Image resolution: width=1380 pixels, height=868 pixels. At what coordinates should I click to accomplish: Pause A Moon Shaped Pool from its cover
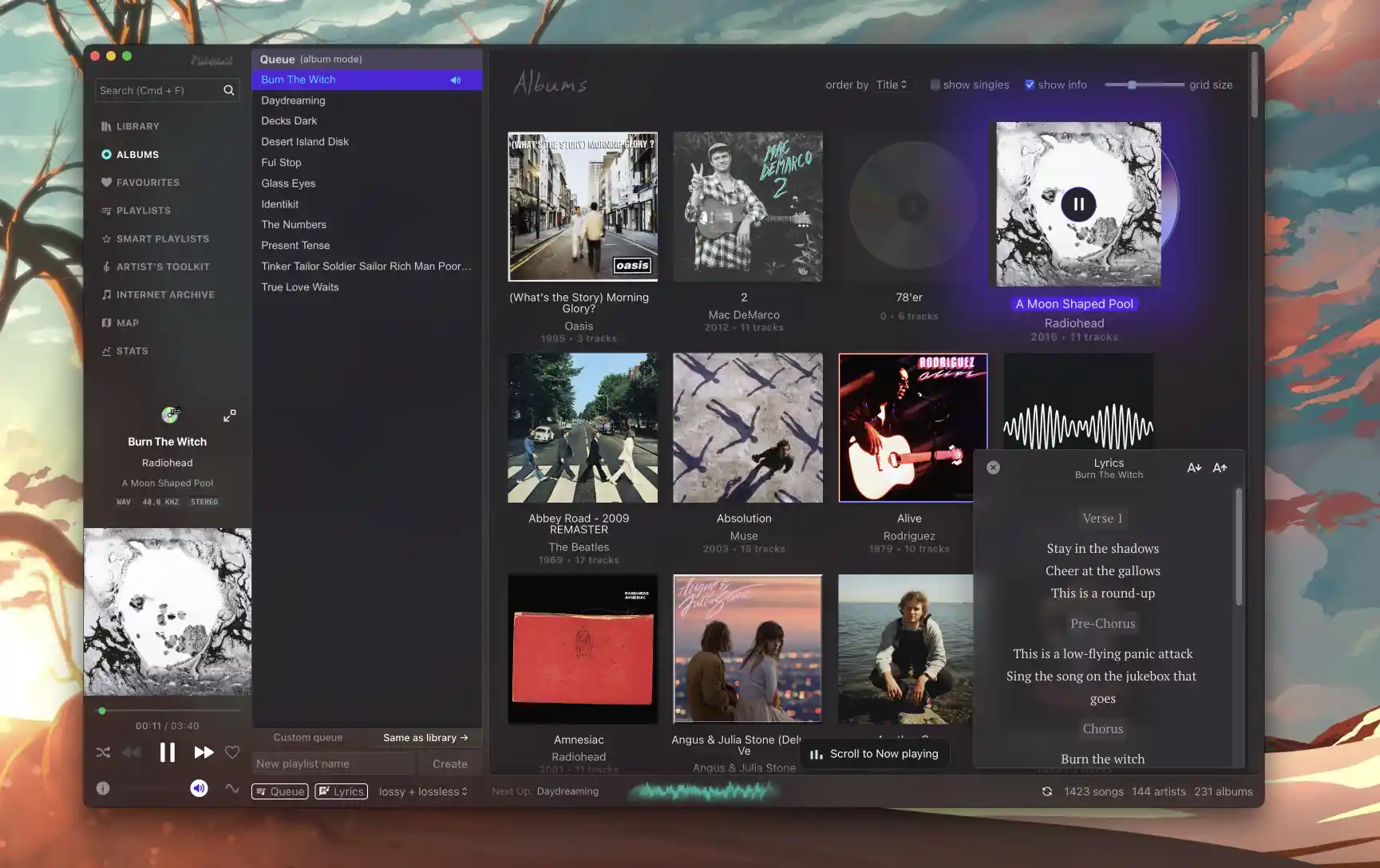click(x=1078, y=204)
